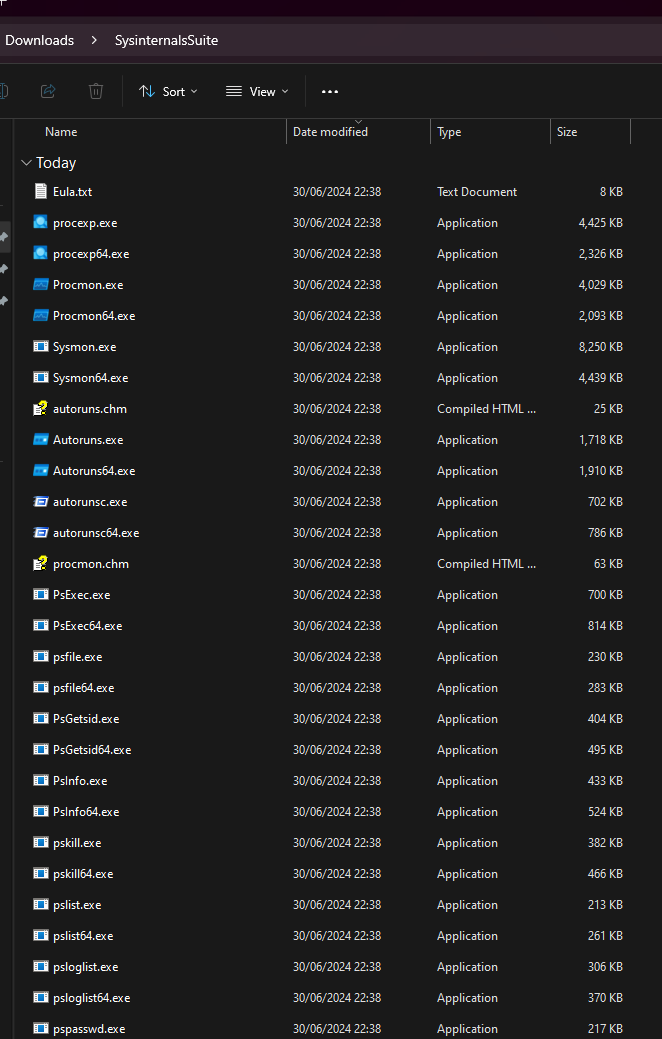The width and height of the screenshot is (662, 1039).
Task: Open the View dropdown menu
Action: tap(257, 91)
